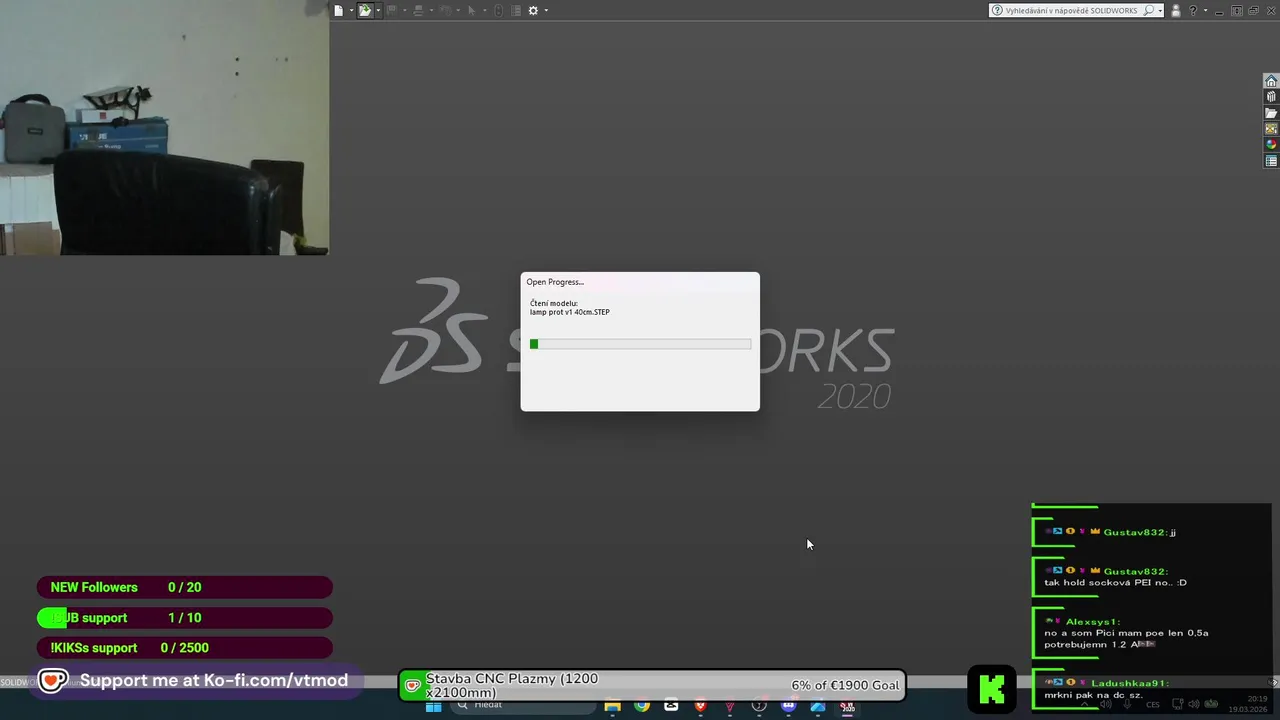The image size is (1280, 720).
Task: Click the user login icon
Action: (x=1176, y=11)
